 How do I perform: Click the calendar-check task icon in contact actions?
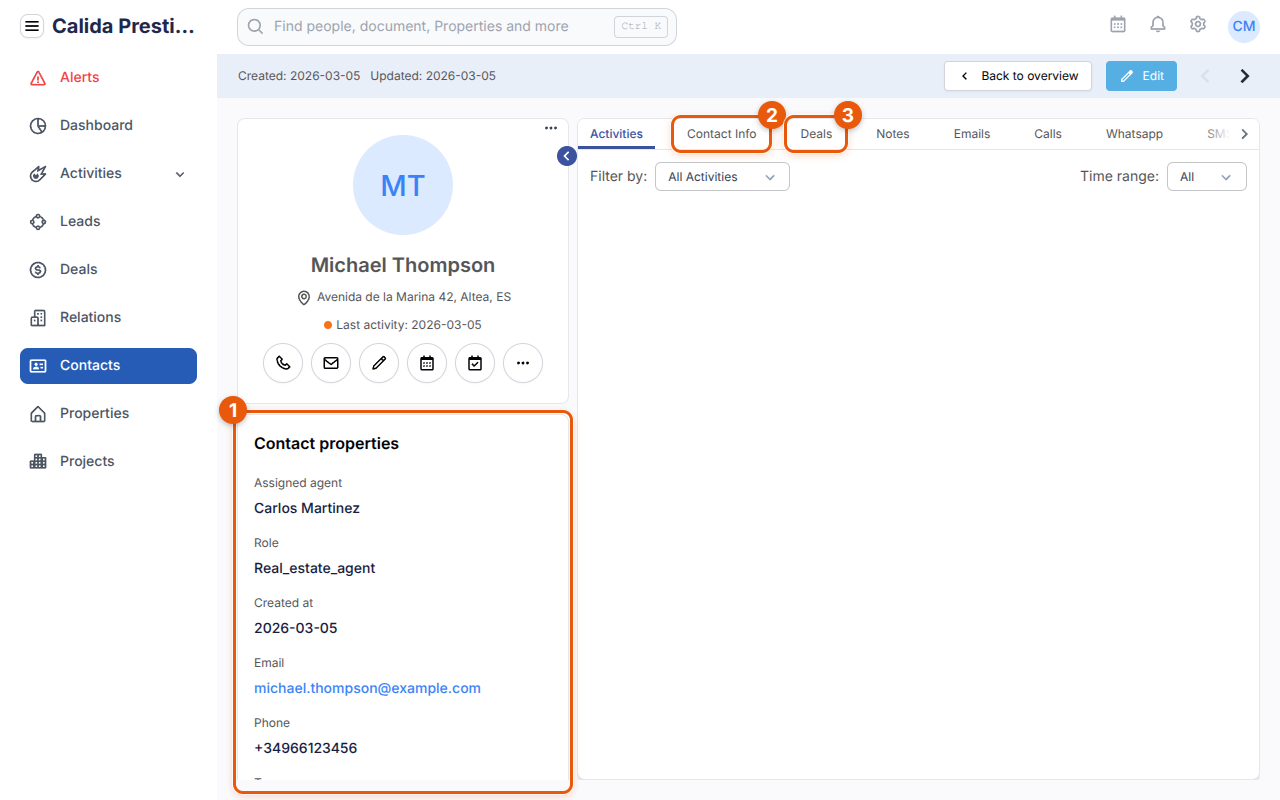pos(475,363)
